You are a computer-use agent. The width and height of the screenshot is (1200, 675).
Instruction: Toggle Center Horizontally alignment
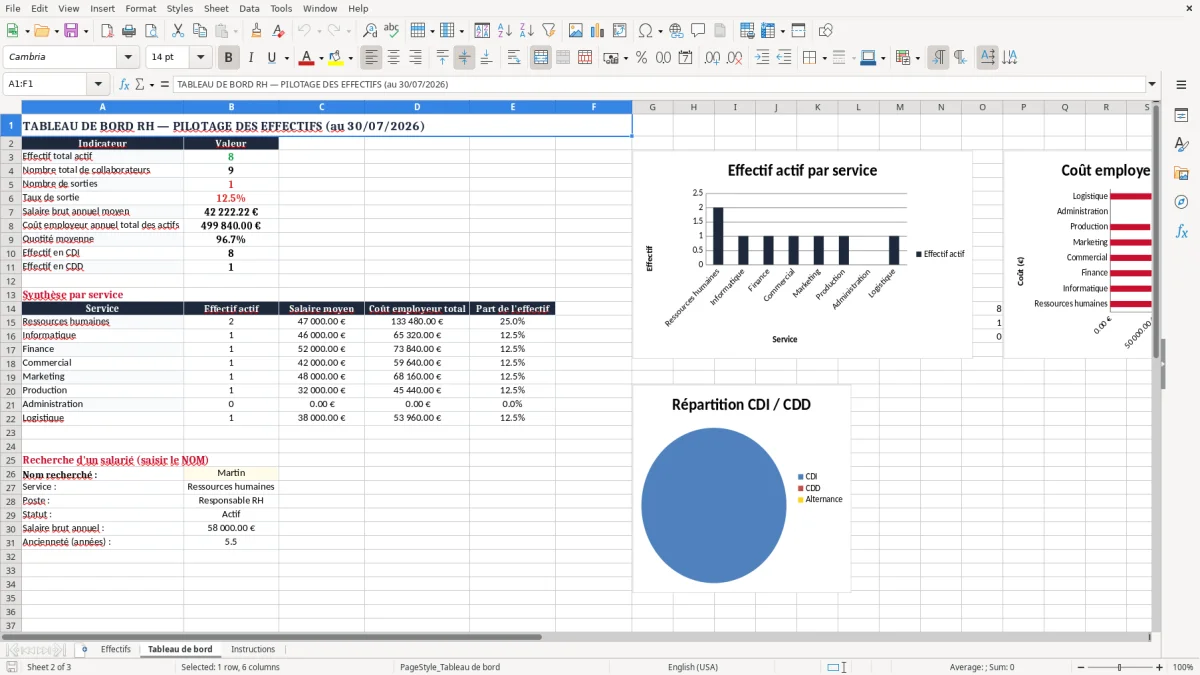pos(393,58)
